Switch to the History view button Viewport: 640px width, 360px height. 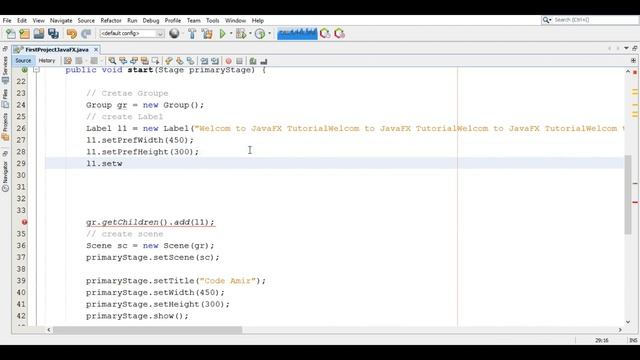[x=47, y=60]
